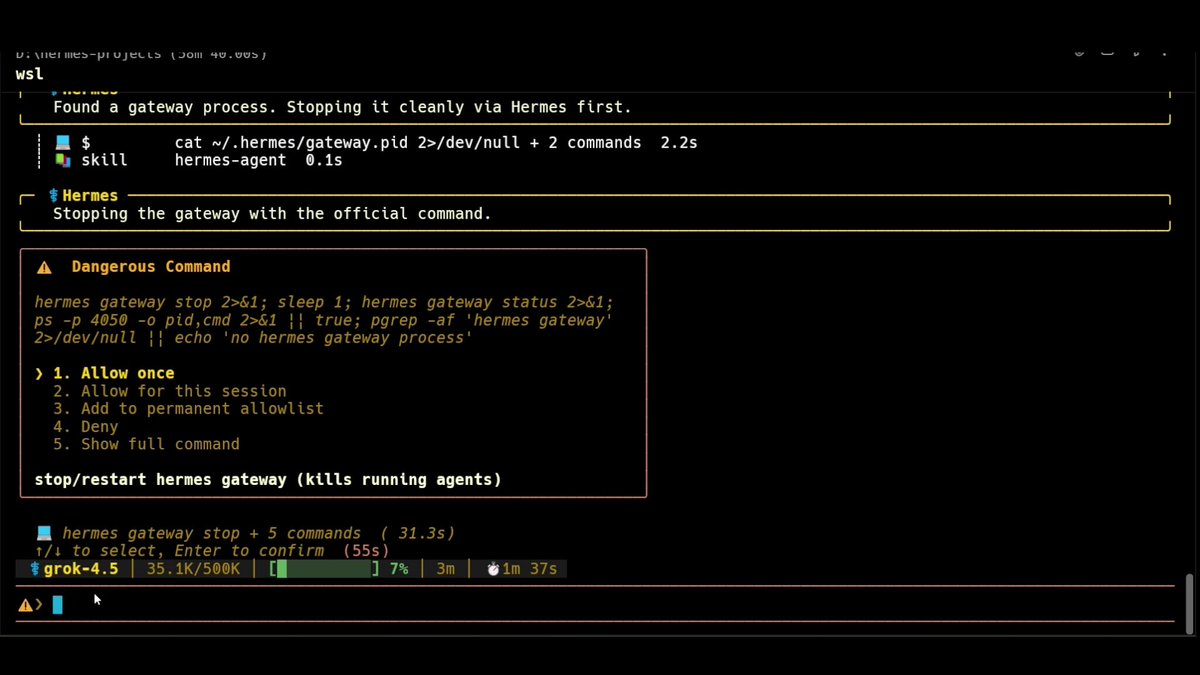
Task: Click the wsl tab title
Action: (30, 74)
